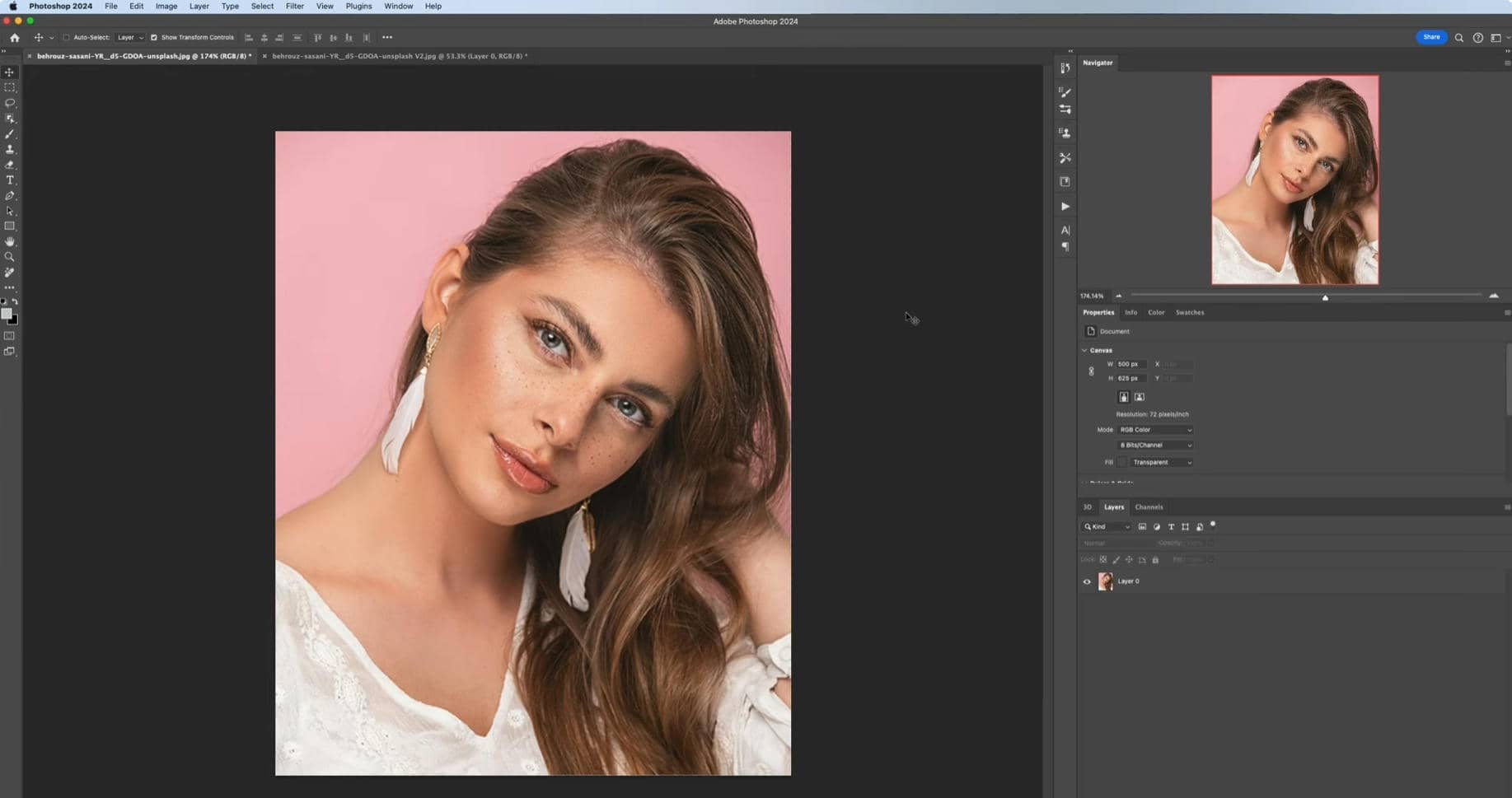Open the Layers panel flyout menu

(x=1507, y=507)
